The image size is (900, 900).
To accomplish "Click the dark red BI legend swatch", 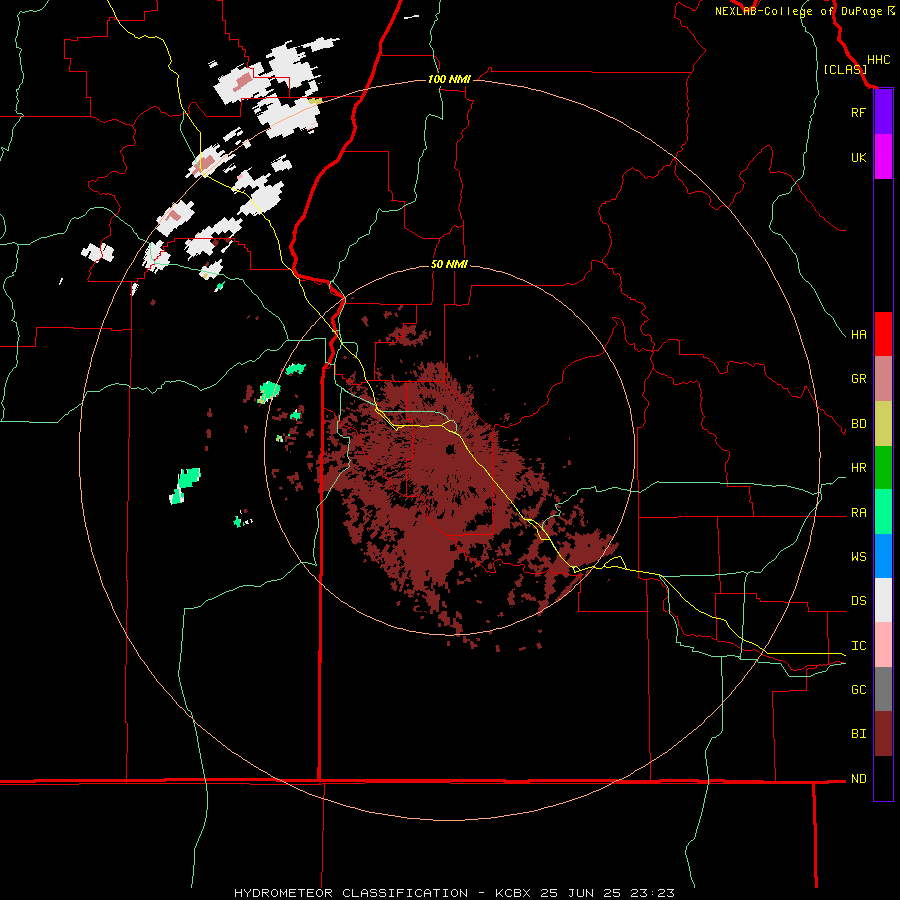I will (x=883, y=734).
